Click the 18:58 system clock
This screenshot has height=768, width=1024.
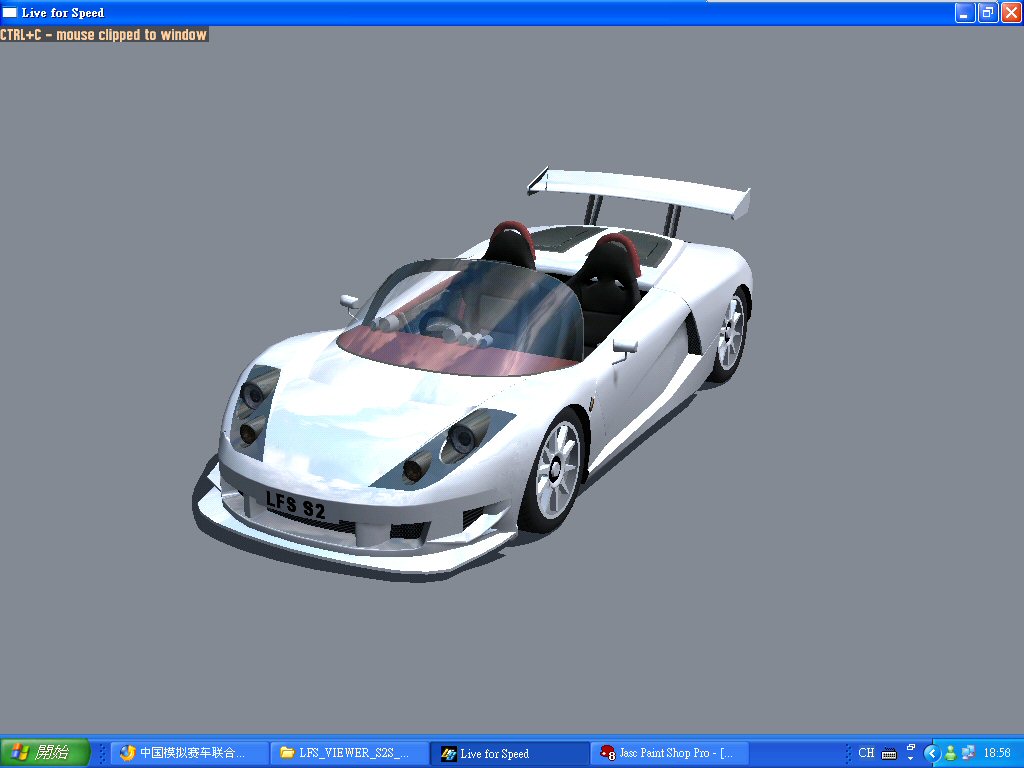(x=997, y=753)
